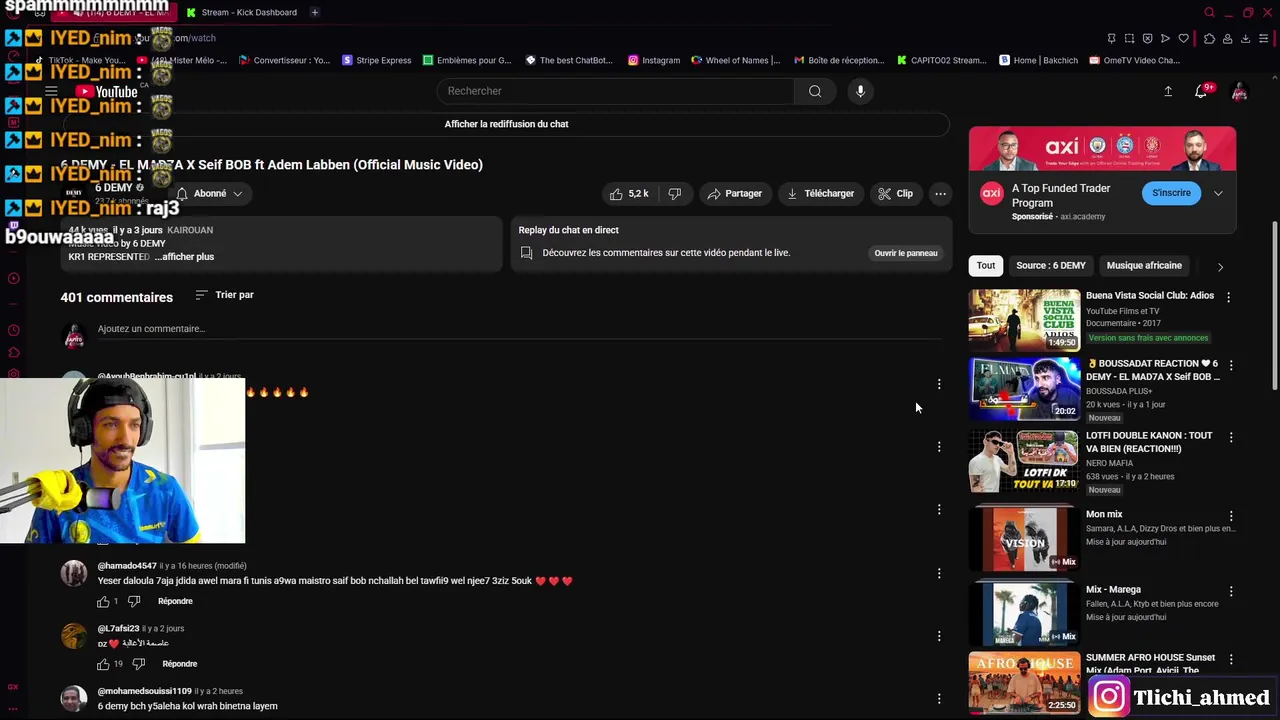1280x720 pixels.
Task: Open OmeTV Video Chat bookmark
Action: coord(1134,60)
